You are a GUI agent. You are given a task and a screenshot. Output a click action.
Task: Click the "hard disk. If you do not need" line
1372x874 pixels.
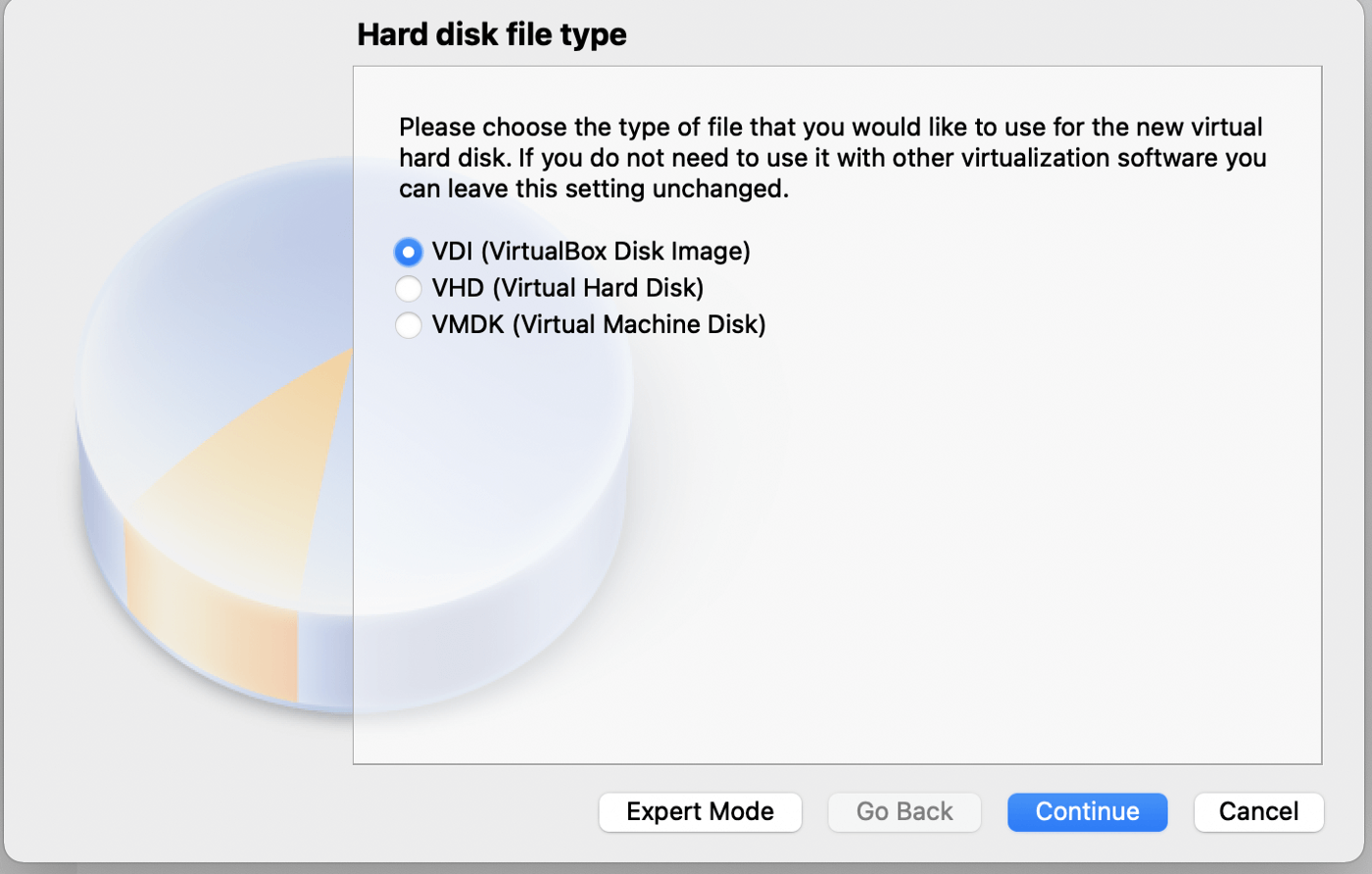832,158
